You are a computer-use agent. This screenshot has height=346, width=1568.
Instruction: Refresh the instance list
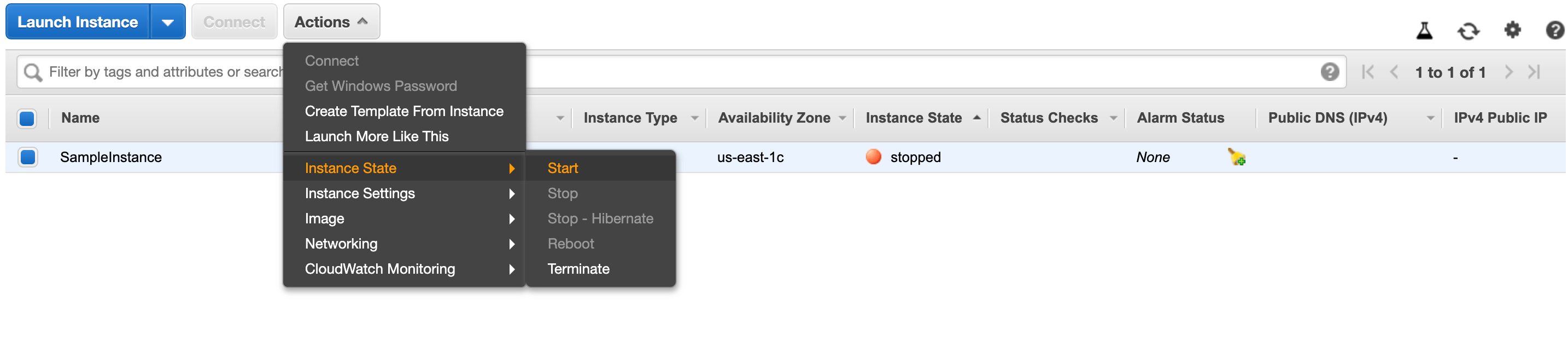tap(1467, 31)
